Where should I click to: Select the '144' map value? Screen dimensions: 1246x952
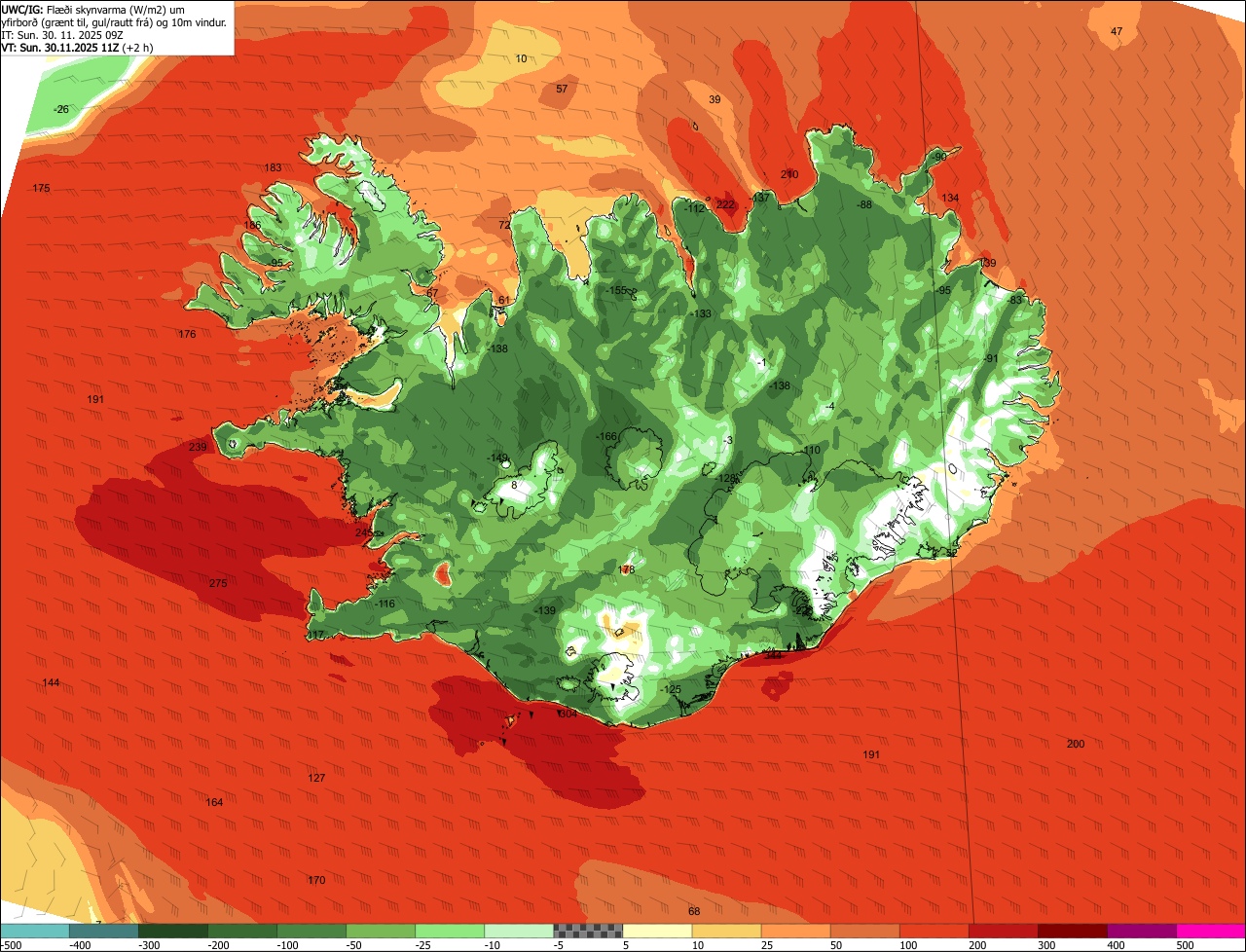coord(51,682)
